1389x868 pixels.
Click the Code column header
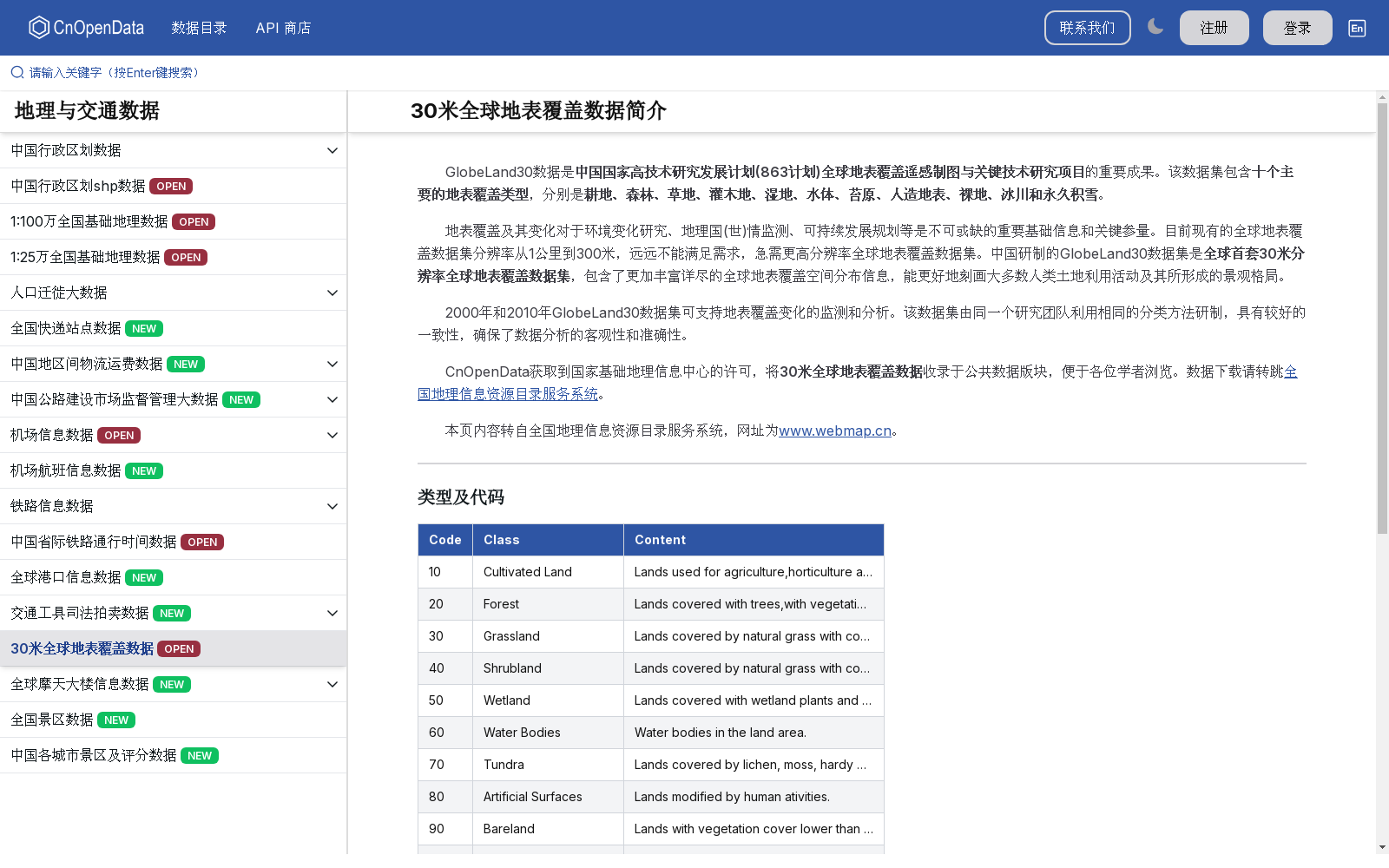(445, 540)
